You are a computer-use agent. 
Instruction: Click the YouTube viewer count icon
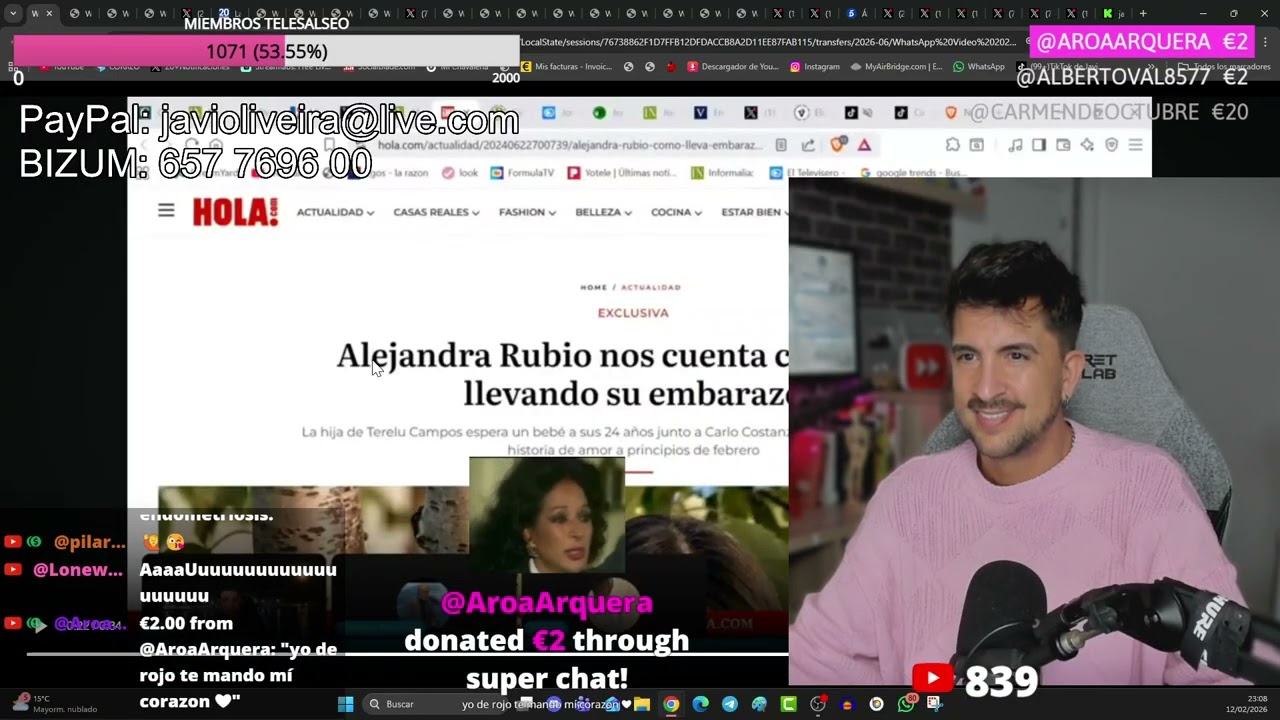(932, 679)
